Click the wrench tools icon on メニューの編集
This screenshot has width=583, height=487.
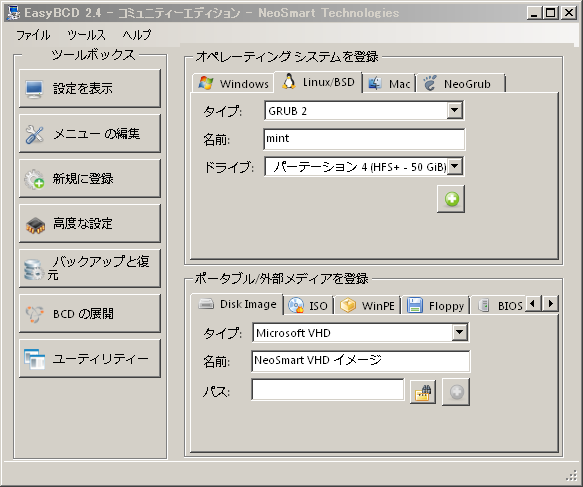pyautogui.click(x=34, y=134)
